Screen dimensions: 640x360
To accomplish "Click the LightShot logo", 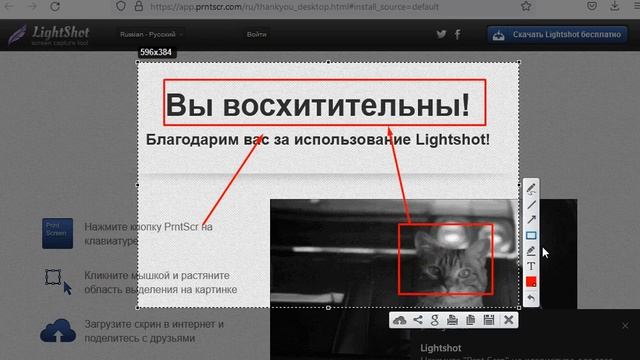I will (x=48, y=35).
